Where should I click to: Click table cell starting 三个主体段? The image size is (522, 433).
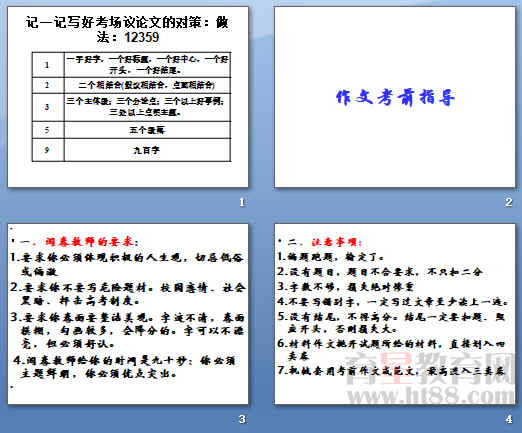coord(147,107)
